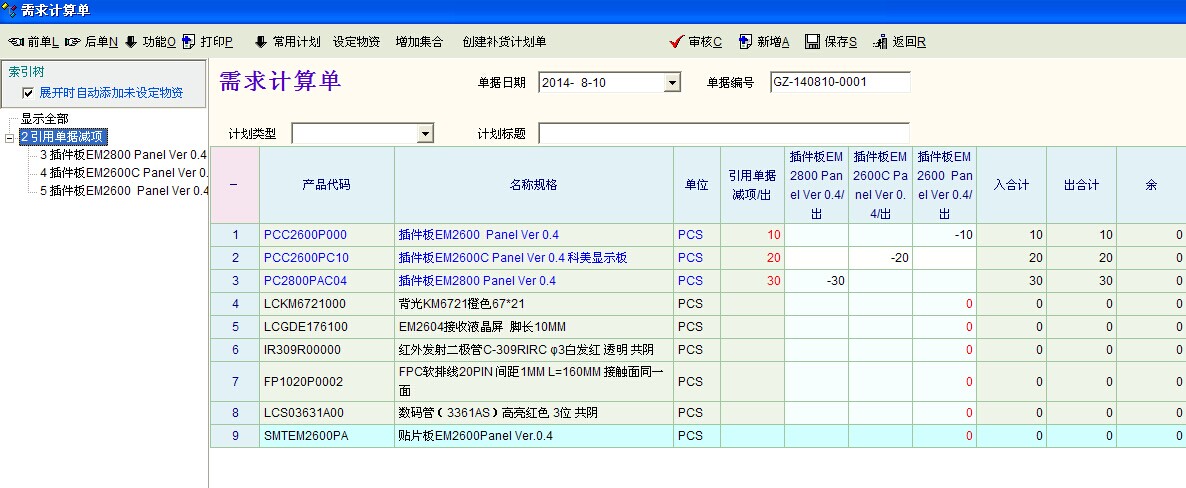Screen dimensions: 1186x488
Task: Open the 设定物资 menu item
Action: click(356, 42)
